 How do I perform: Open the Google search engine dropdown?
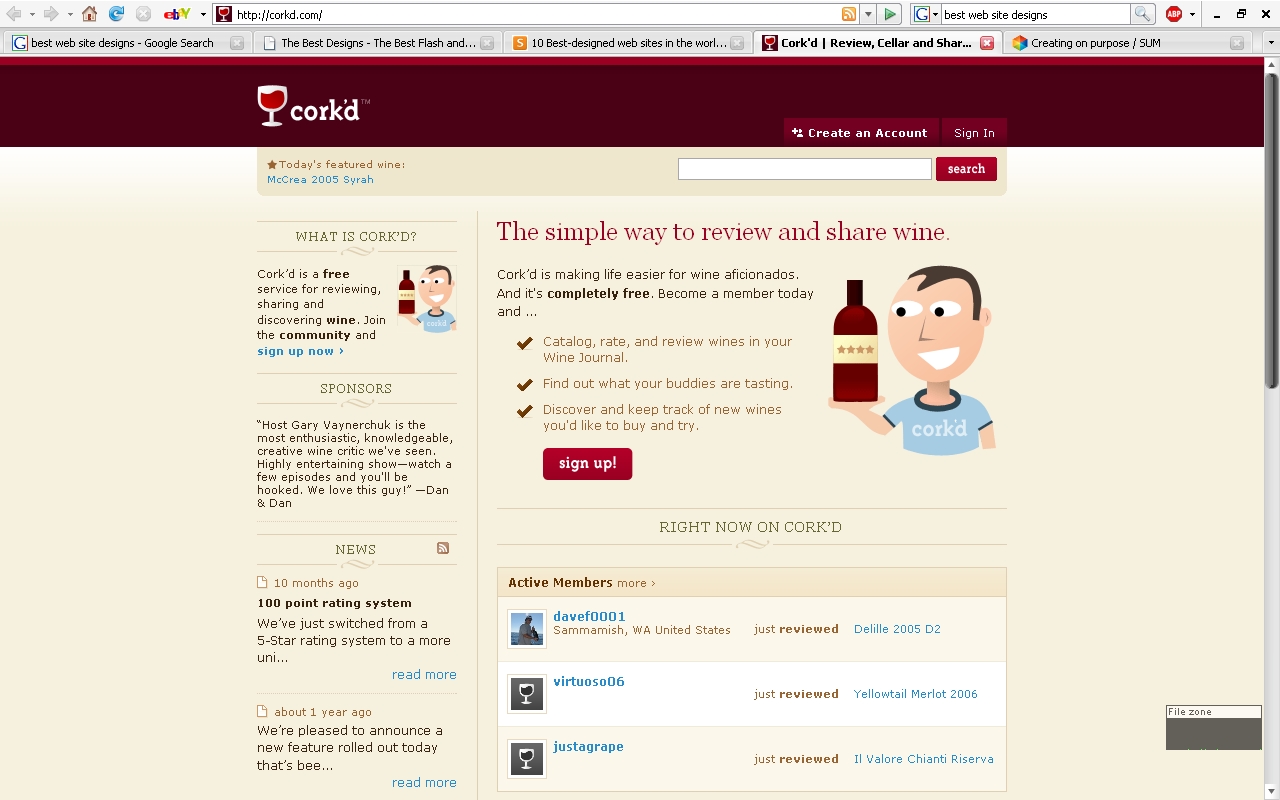coord(926,14)
